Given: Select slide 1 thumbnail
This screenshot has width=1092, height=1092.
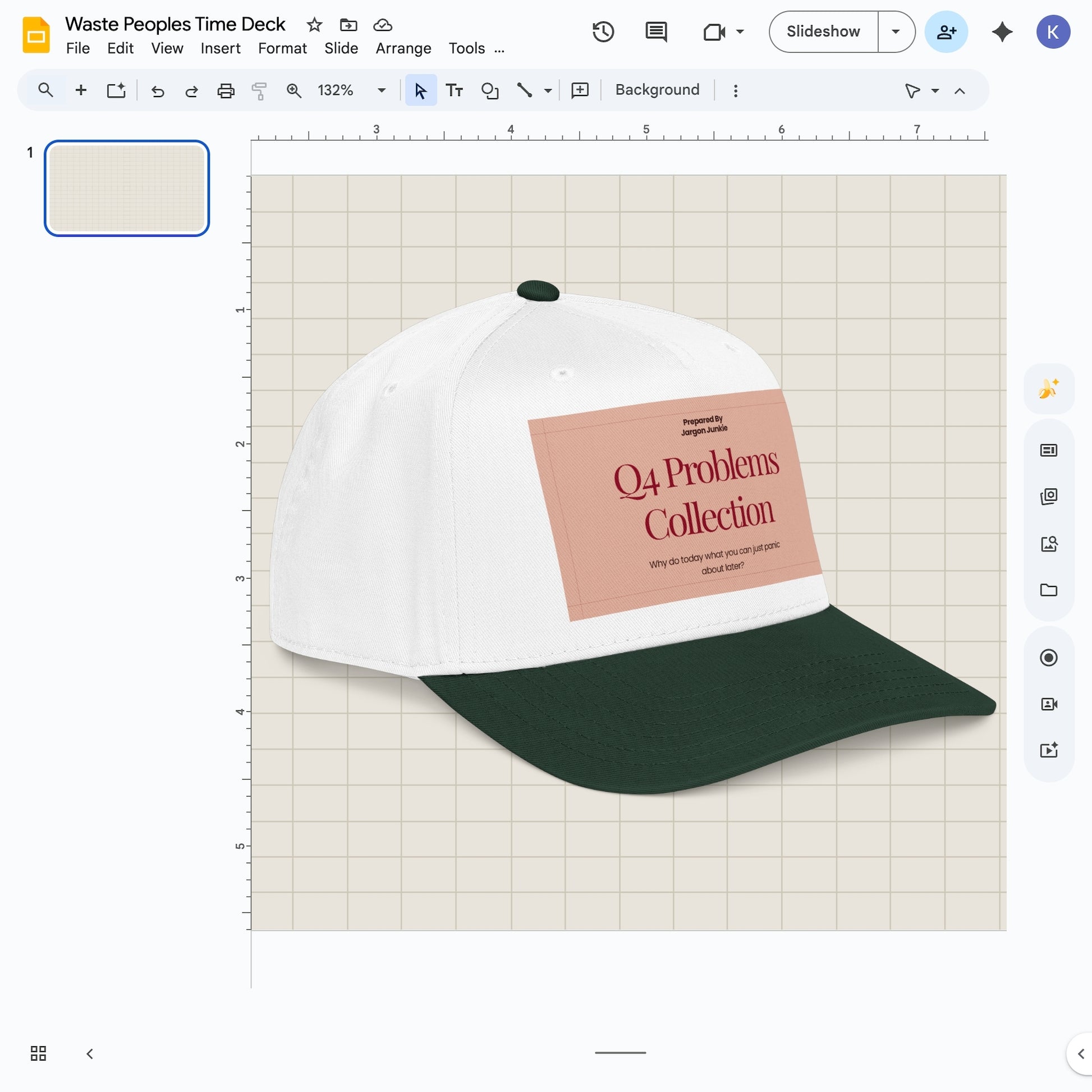Looking at the screenshot, I should pos(127,188).
